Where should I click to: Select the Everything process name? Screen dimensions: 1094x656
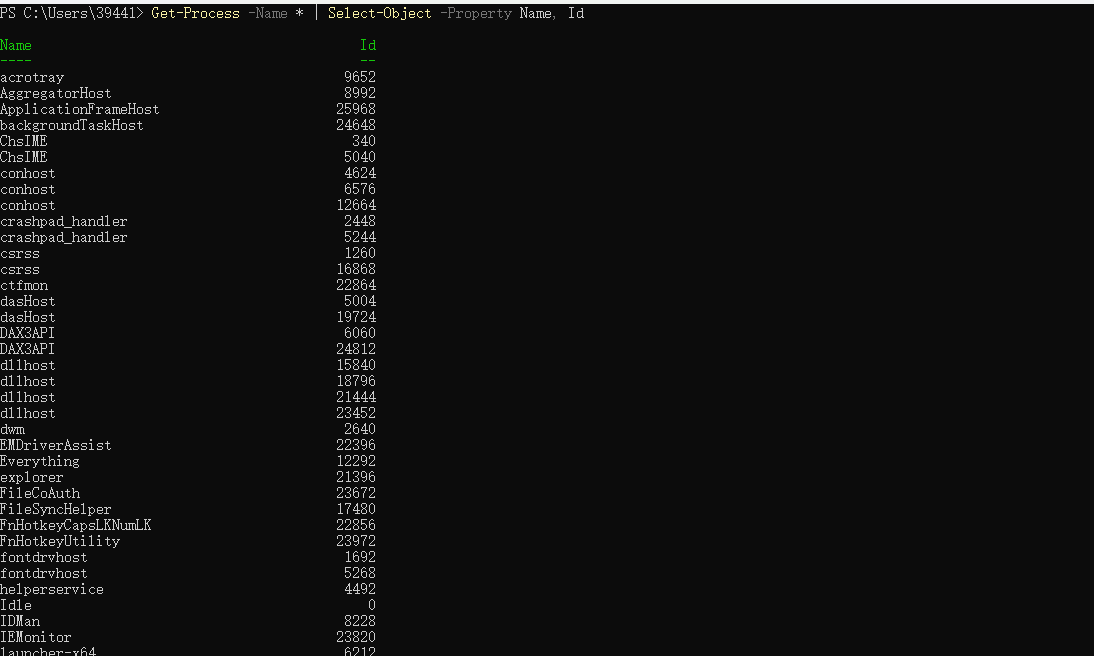coord(40,461)
